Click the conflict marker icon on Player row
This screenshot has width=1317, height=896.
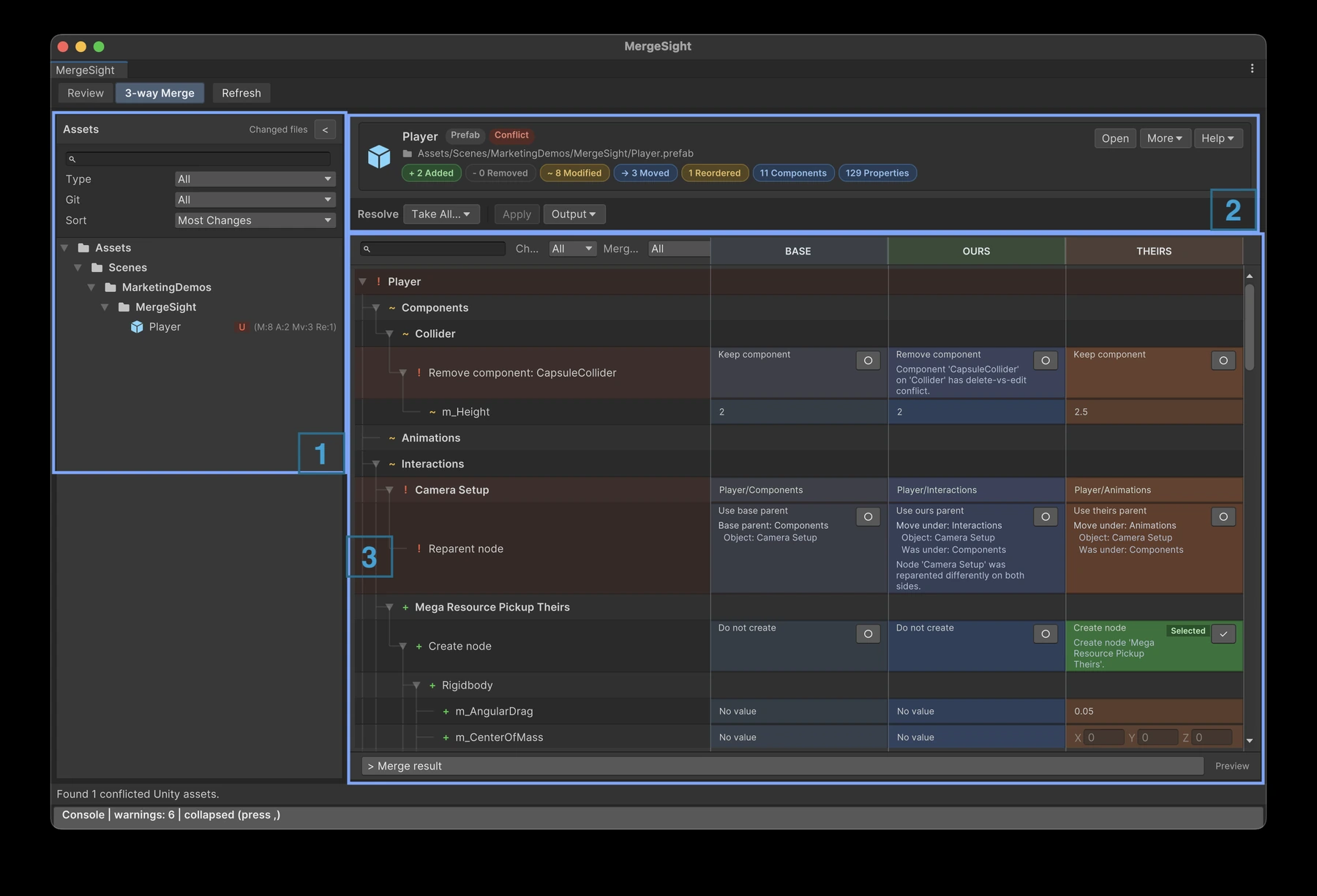[x=378, y=282]
